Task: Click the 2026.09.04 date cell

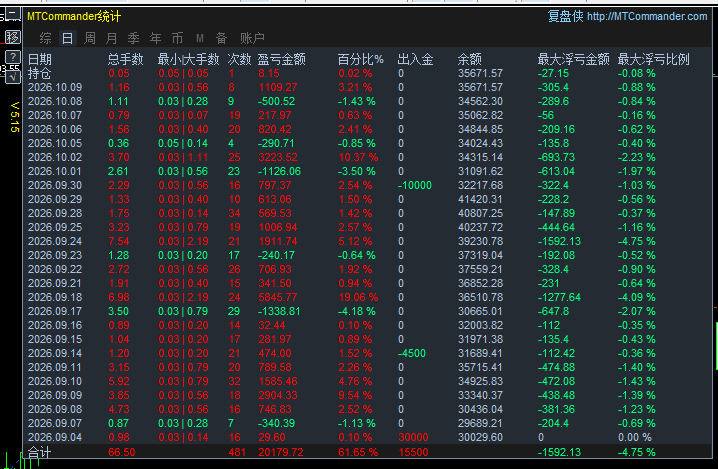Action: (x=55, y=437)
